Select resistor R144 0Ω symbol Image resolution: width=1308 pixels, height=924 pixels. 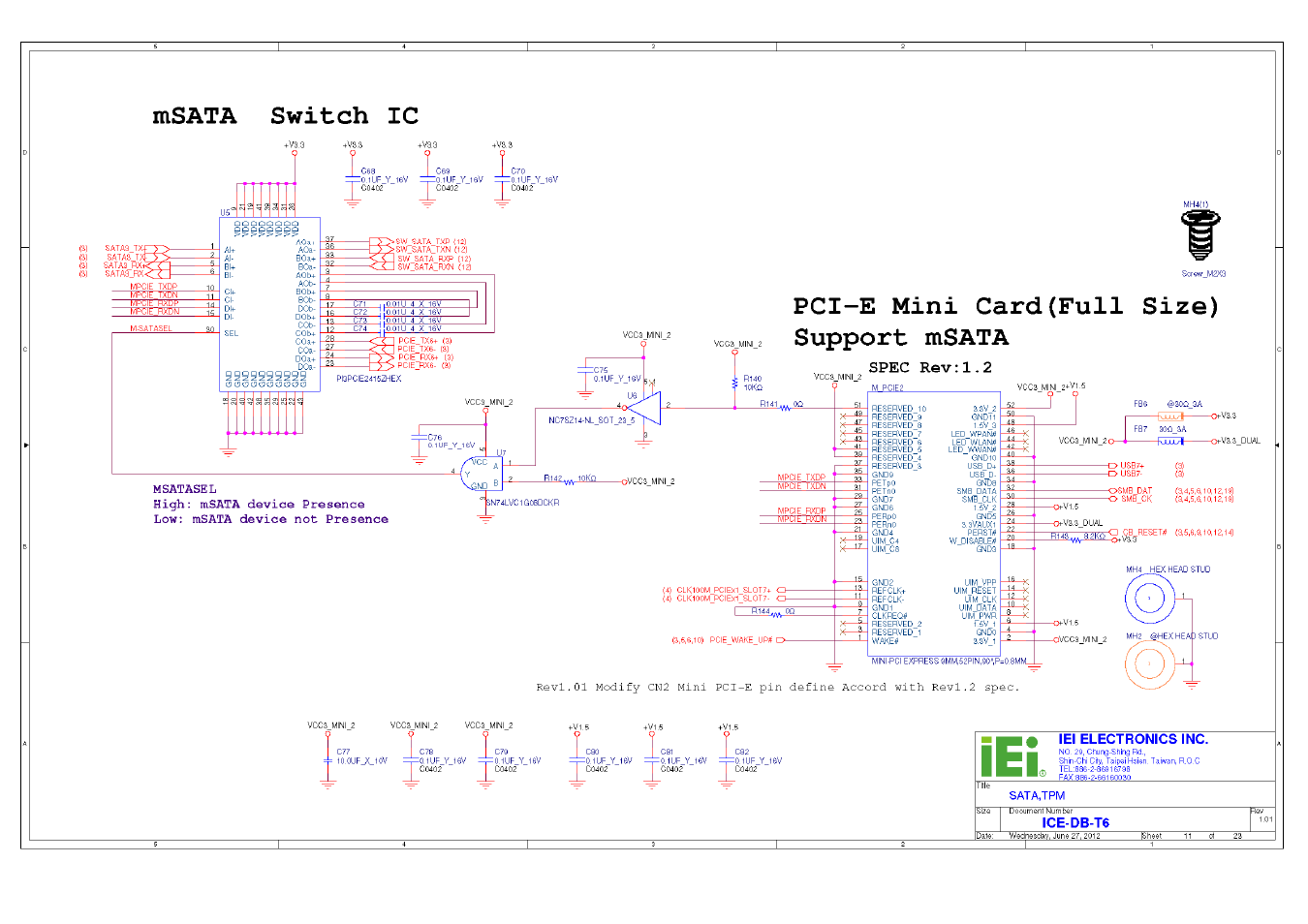tap(777, 615)
